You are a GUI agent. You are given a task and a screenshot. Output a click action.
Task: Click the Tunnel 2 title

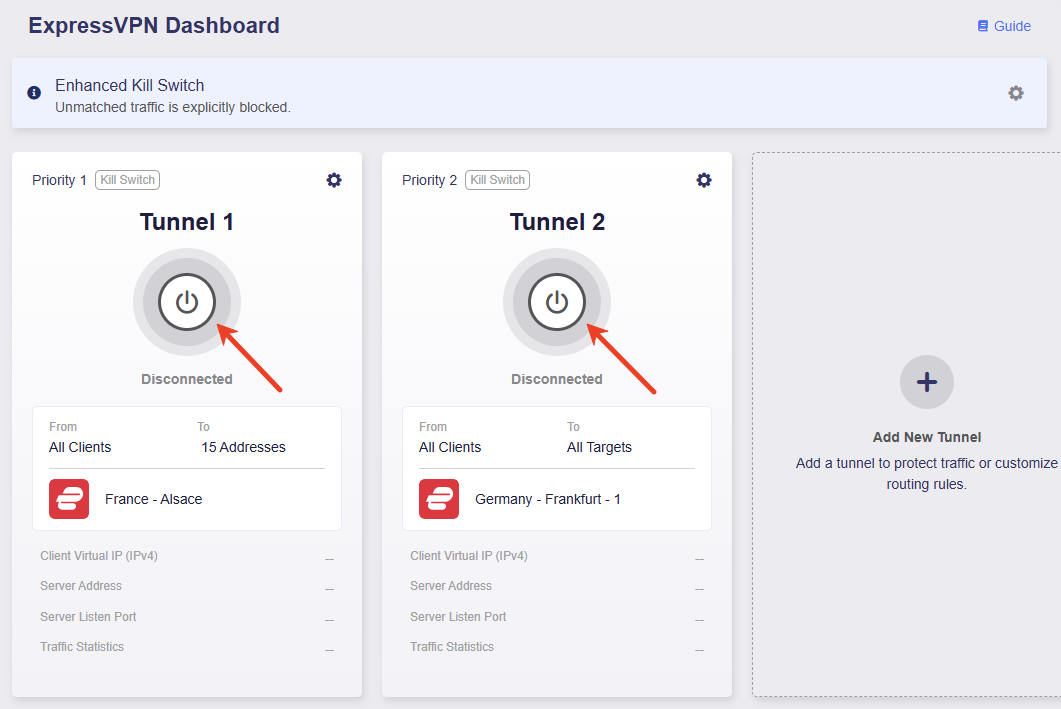[557, 222]
